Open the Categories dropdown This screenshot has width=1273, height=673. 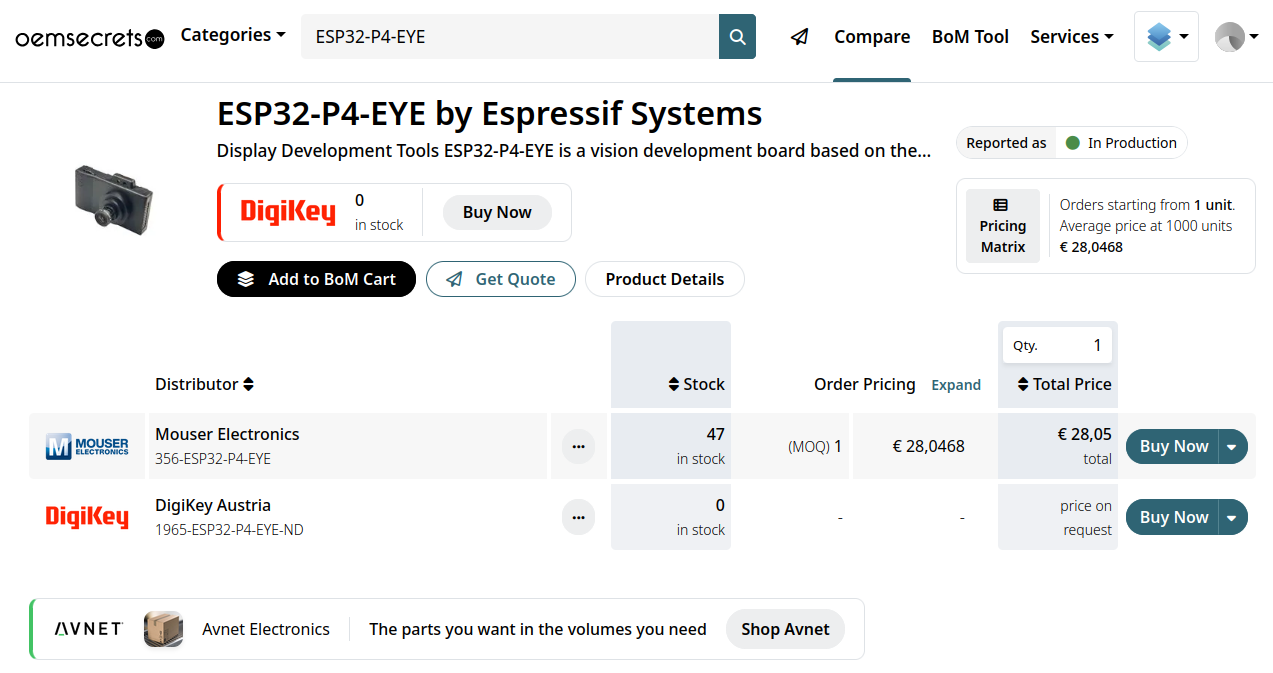click(x=233, y=35)
